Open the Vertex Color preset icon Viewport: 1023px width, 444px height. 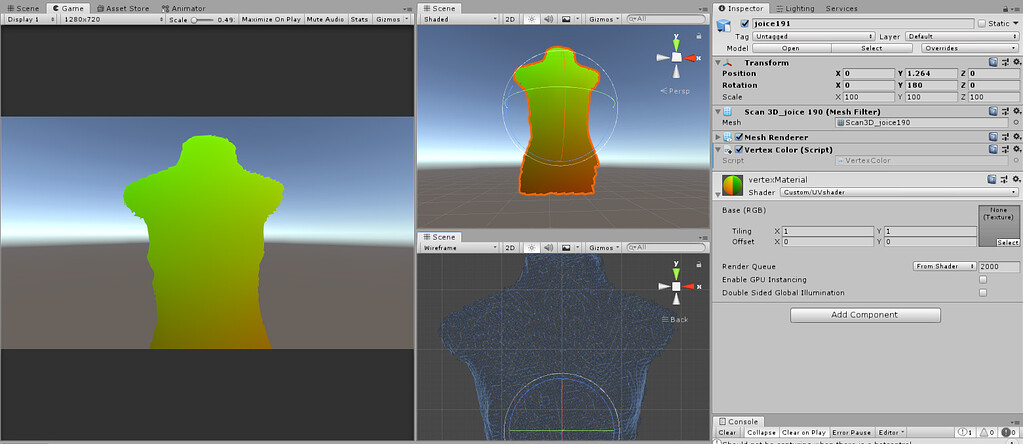pyautogui.click(x=1005, y=150)
